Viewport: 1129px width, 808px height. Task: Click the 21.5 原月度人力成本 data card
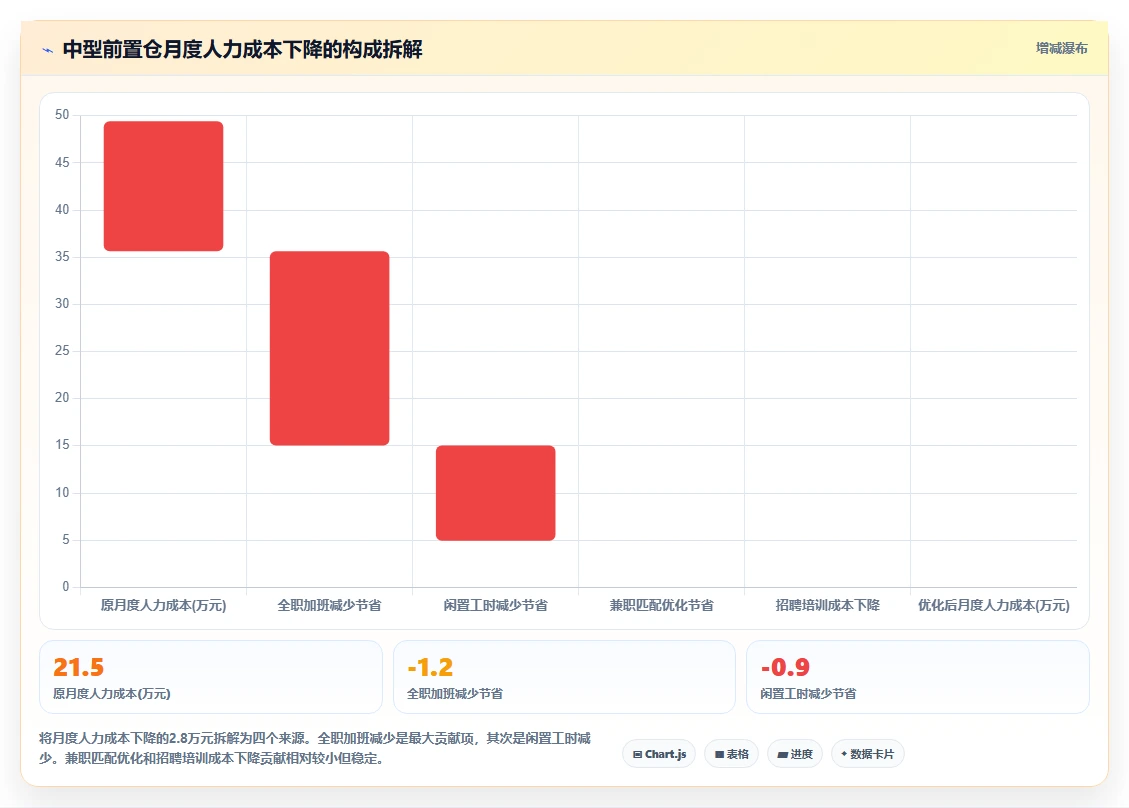(210, 677)
